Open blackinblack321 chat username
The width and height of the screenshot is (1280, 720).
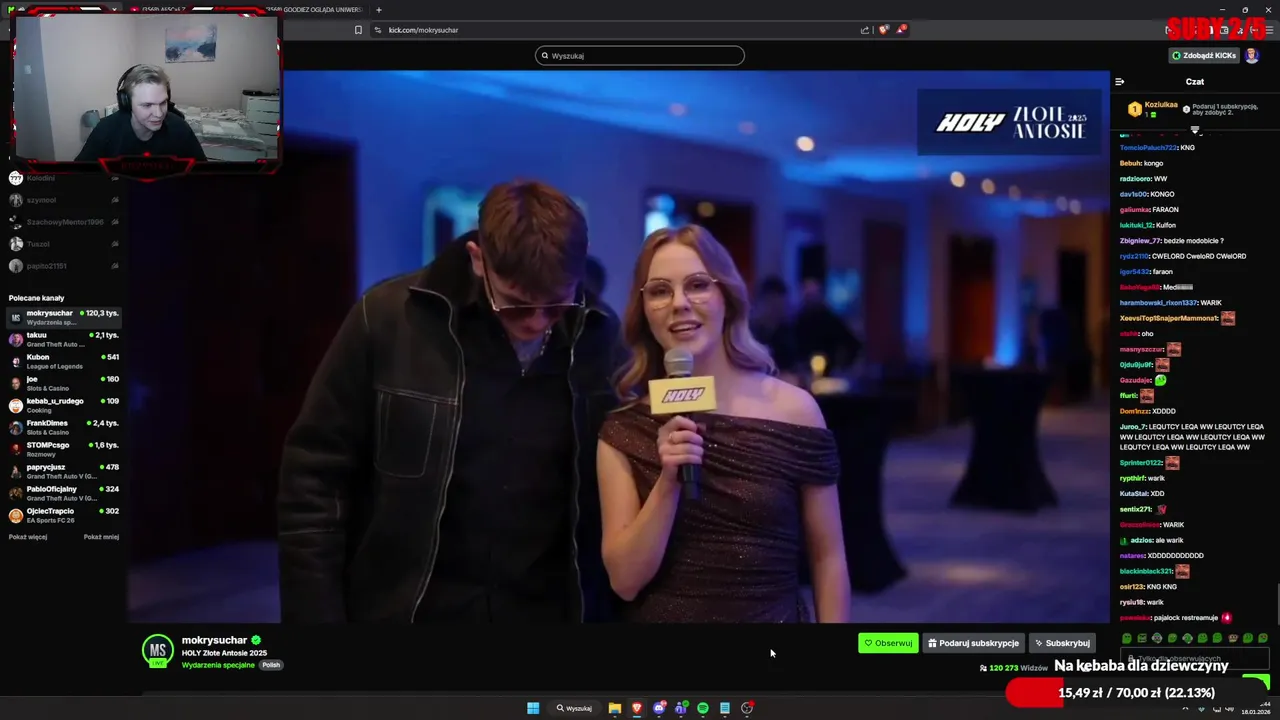[x=1145, y=571]
